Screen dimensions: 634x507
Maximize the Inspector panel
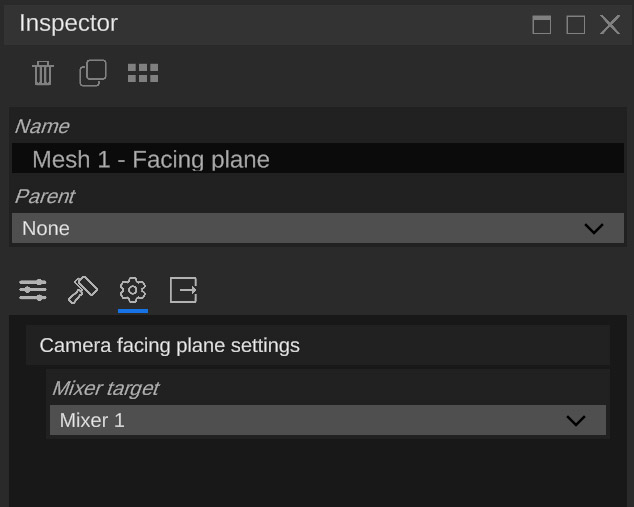tap(576, 25)
